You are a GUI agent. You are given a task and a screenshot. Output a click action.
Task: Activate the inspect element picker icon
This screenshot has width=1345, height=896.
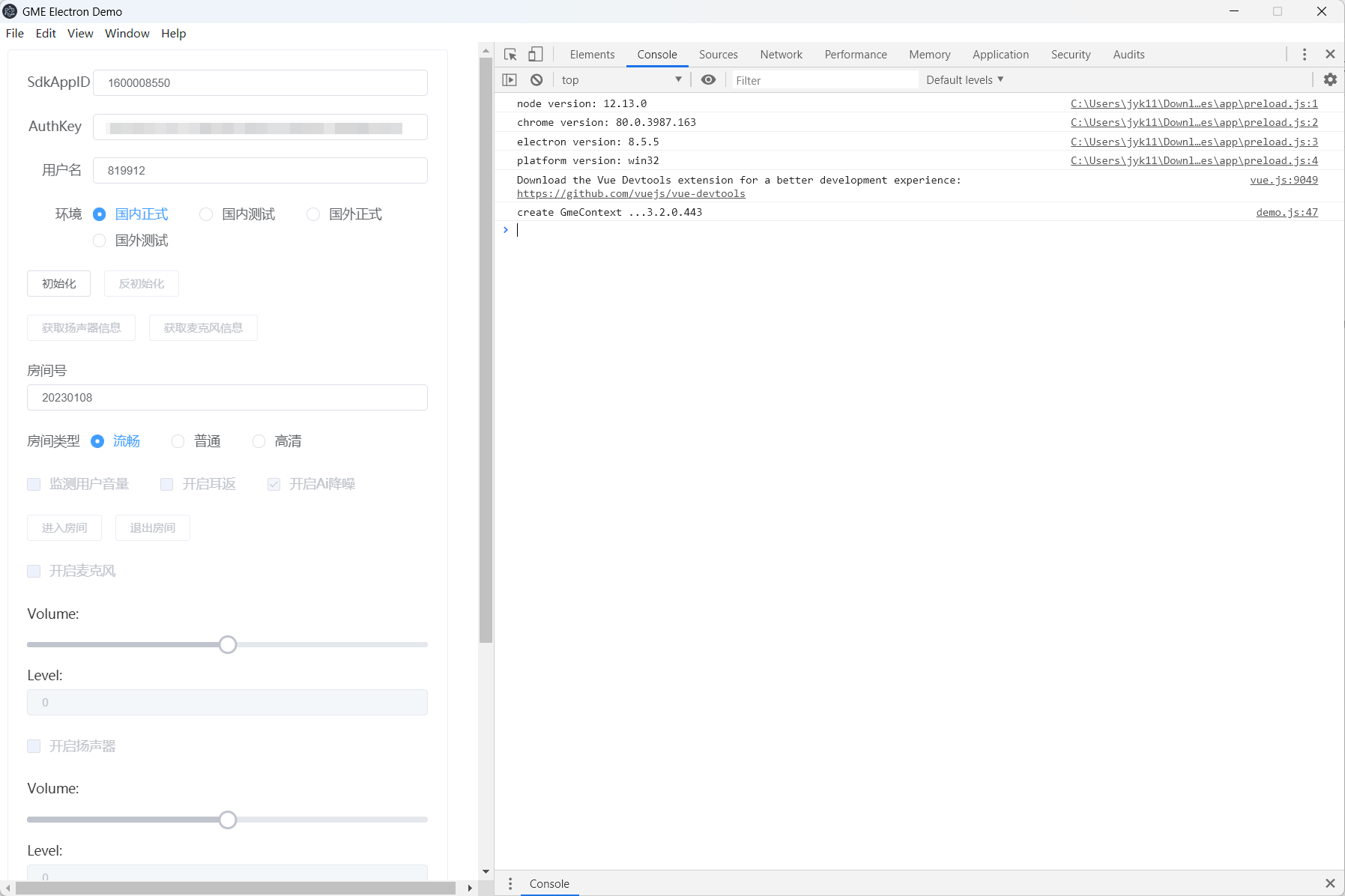[x=510, y=55]
